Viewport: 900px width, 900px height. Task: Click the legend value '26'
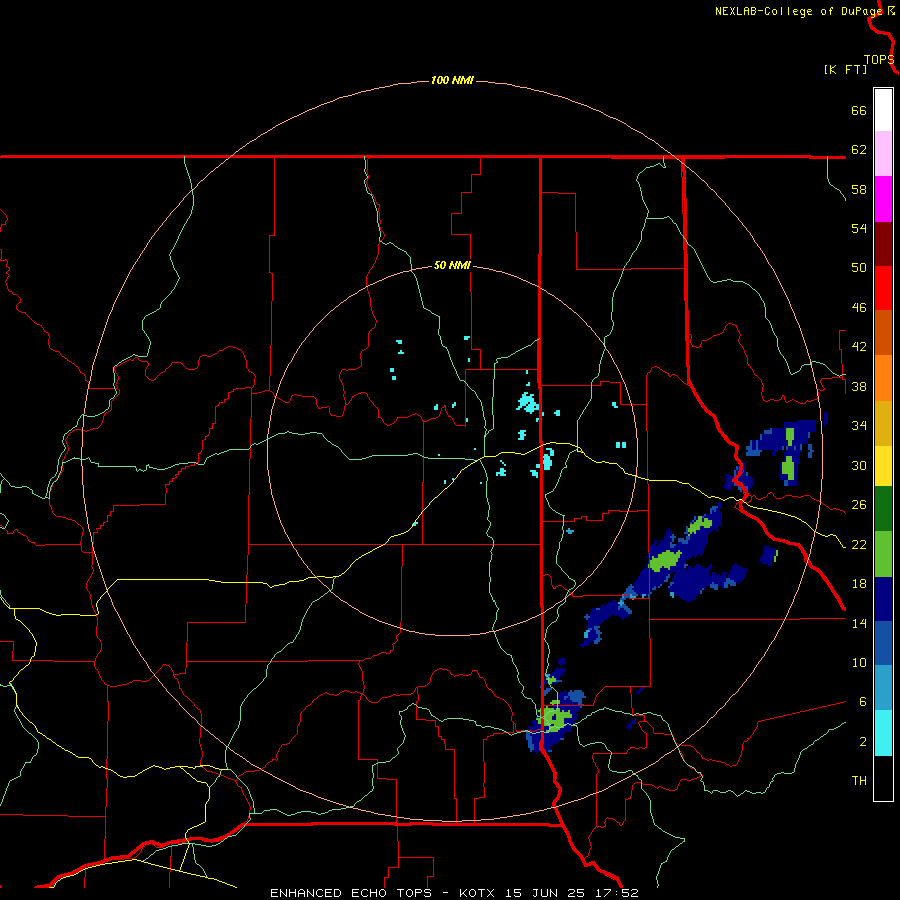click(859, 505)
